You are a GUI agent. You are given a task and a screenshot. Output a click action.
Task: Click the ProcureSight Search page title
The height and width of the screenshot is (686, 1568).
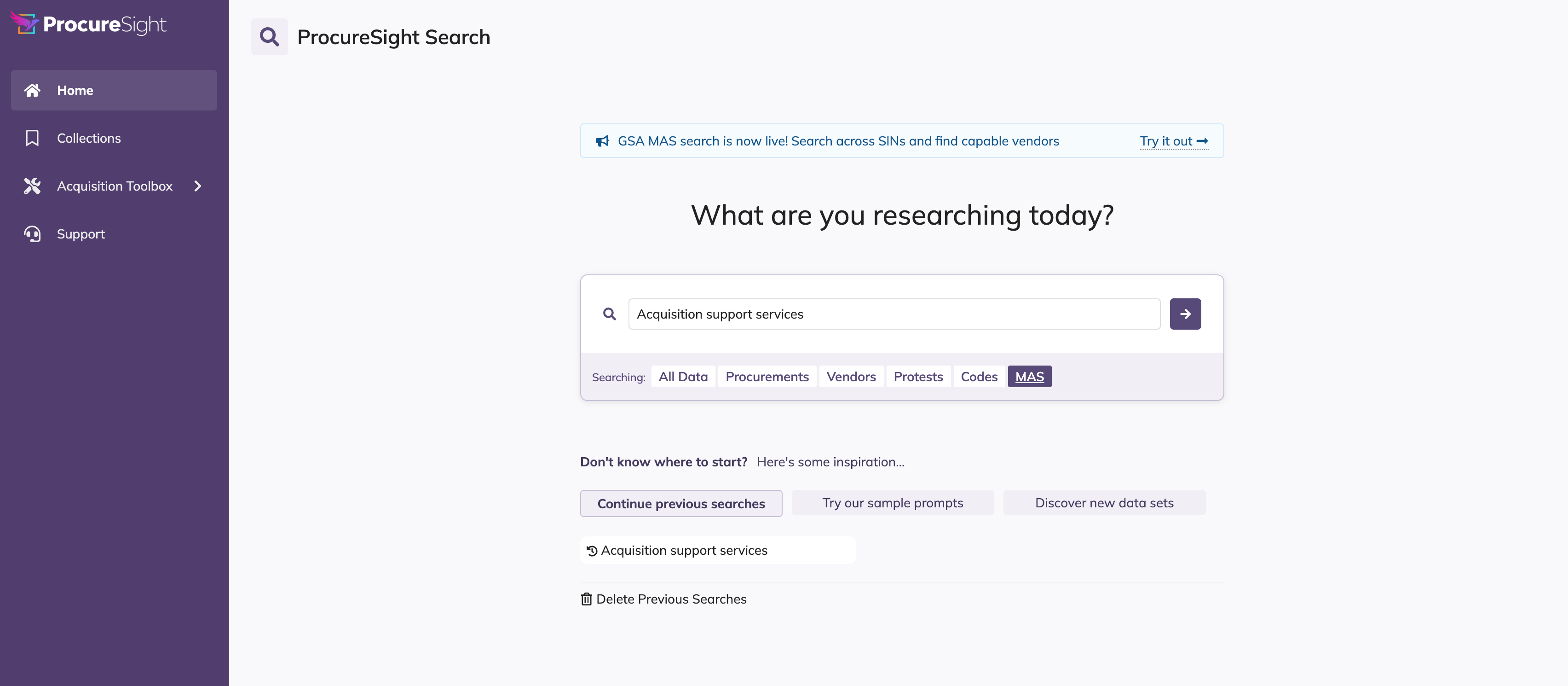394,37
